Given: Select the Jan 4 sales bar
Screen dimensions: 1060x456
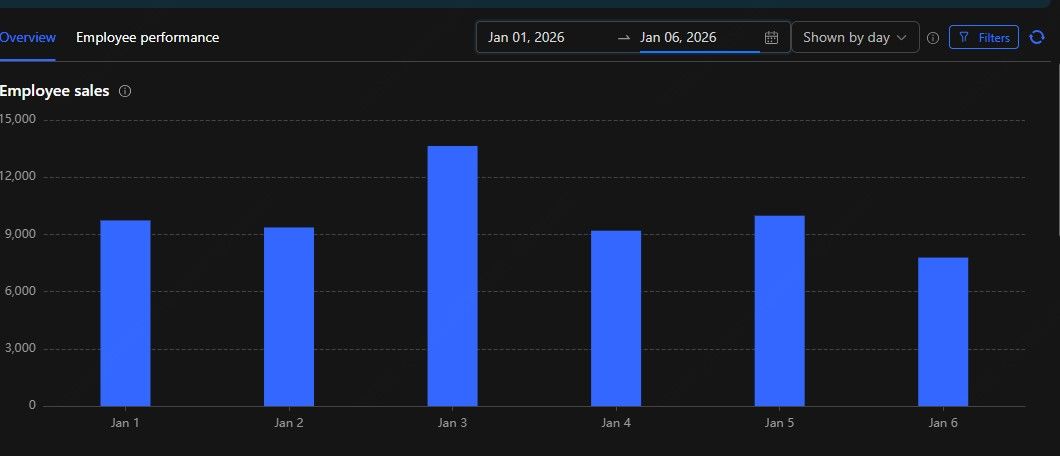Looking at the screenshot, I should point(616,318).
